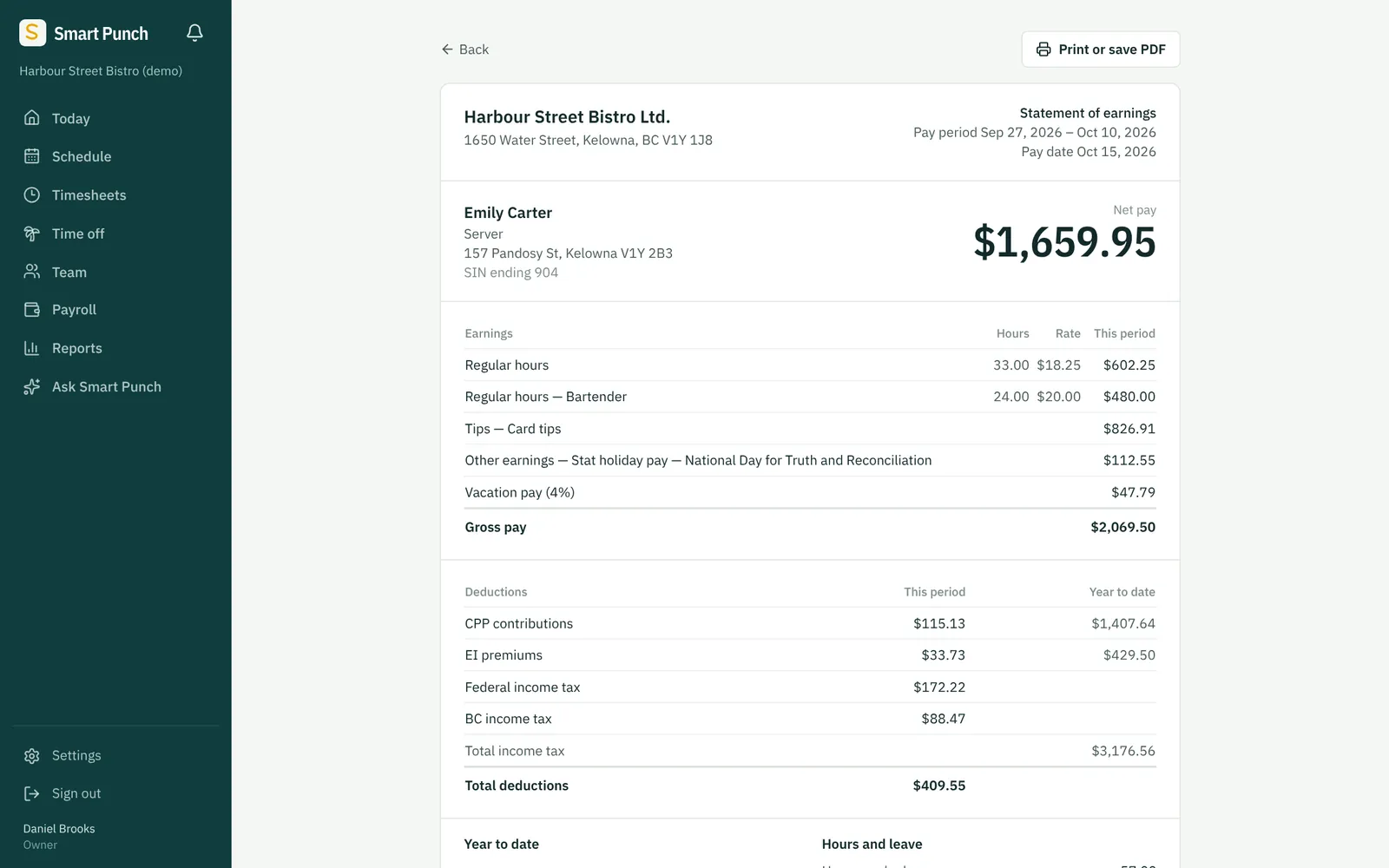This screenshot has width=1389, height=868.
Task: Click the Federal income tax $172.22 amount
Action: point(938,687)
